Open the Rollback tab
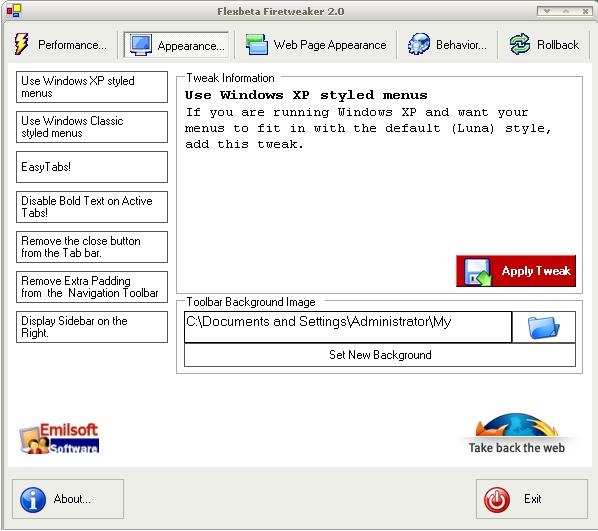 [x=544, y=45]
